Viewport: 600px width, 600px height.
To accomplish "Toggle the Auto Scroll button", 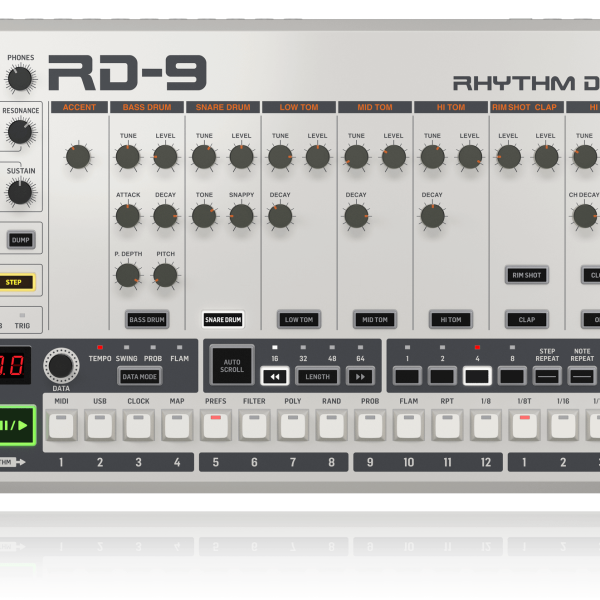I will click(232, 365).
